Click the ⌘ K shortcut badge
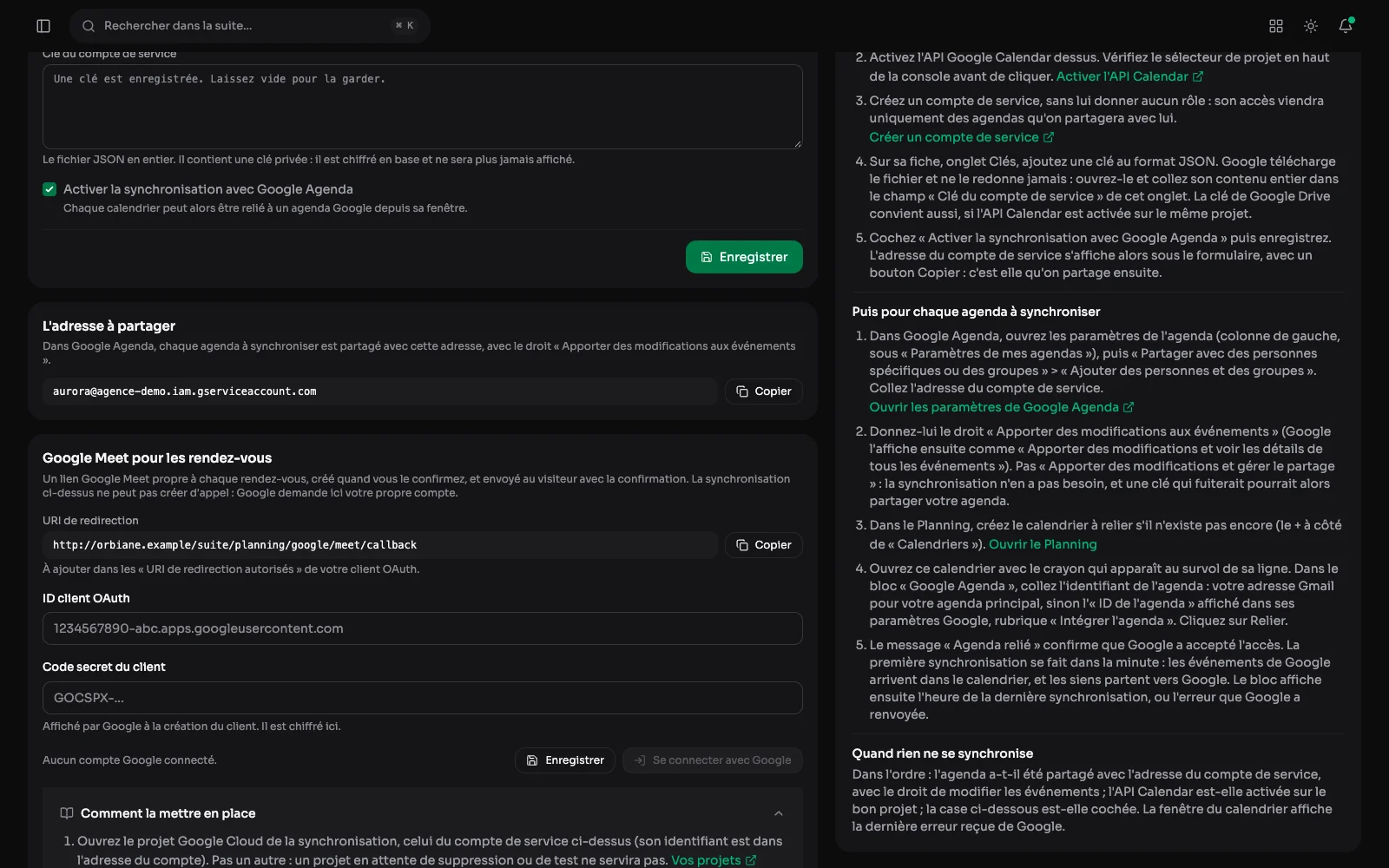The width and height of the screenshot is (1389, 868). tap(405, 26)
